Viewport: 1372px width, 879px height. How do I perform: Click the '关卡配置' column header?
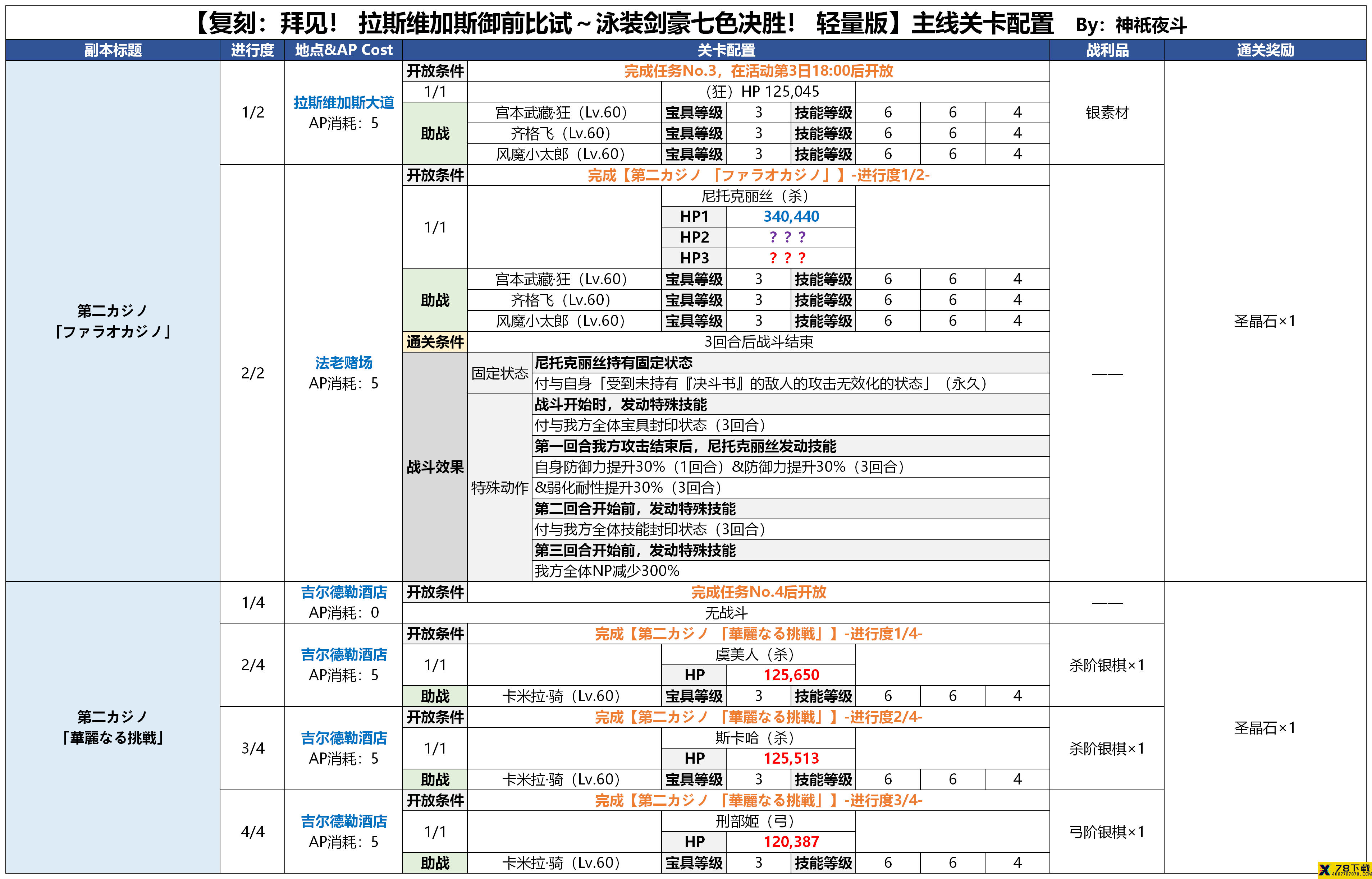[x=726, y=50]
